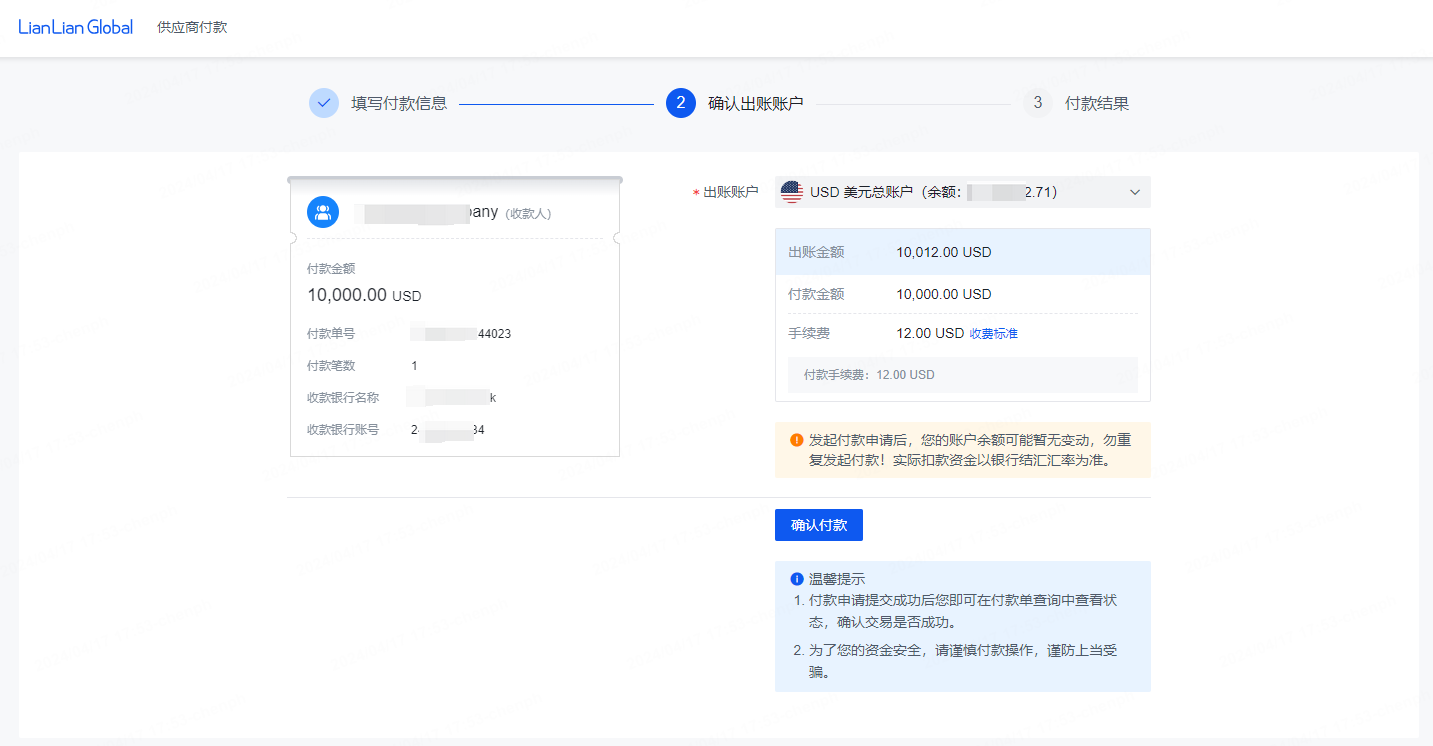This screenshot has width=1433, height=746.
Task: Open the 供应商付款 menu item
Action: 192,27
